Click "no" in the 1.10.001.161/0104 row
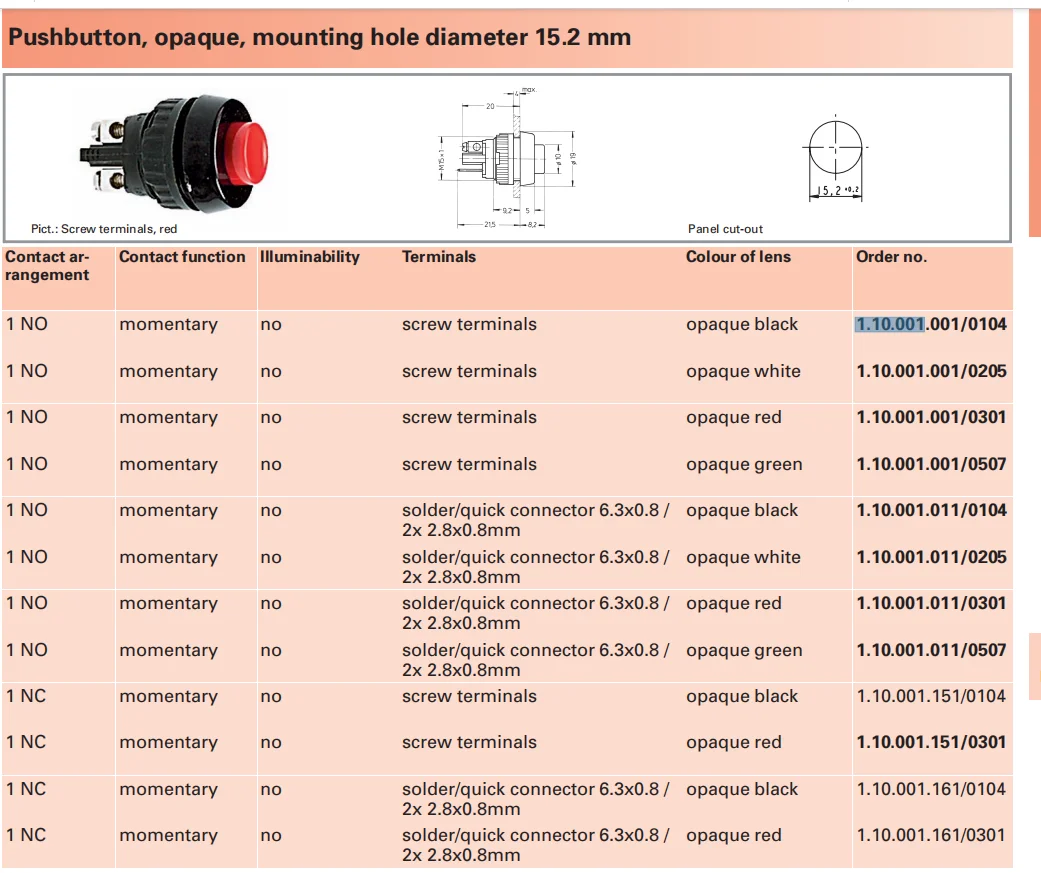Screen dimensions: 1041x873 point(271,789)
